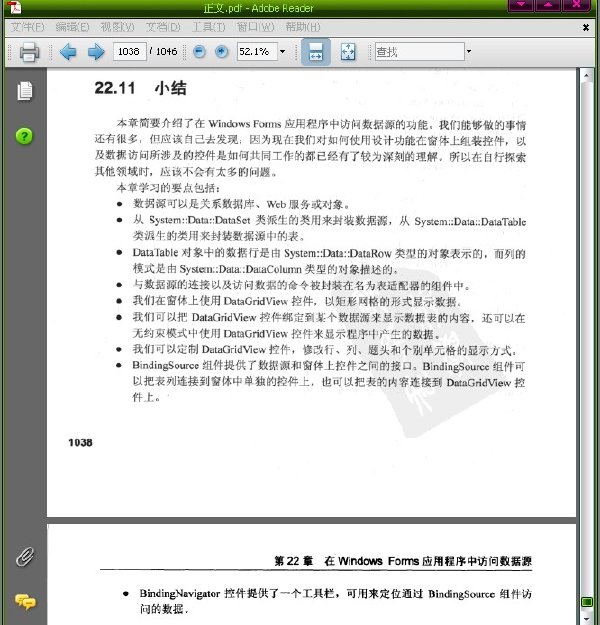Open the Attachments paperclip panel
The width and height of the screenshot is (600, 625).
click(x=25, y=557)
